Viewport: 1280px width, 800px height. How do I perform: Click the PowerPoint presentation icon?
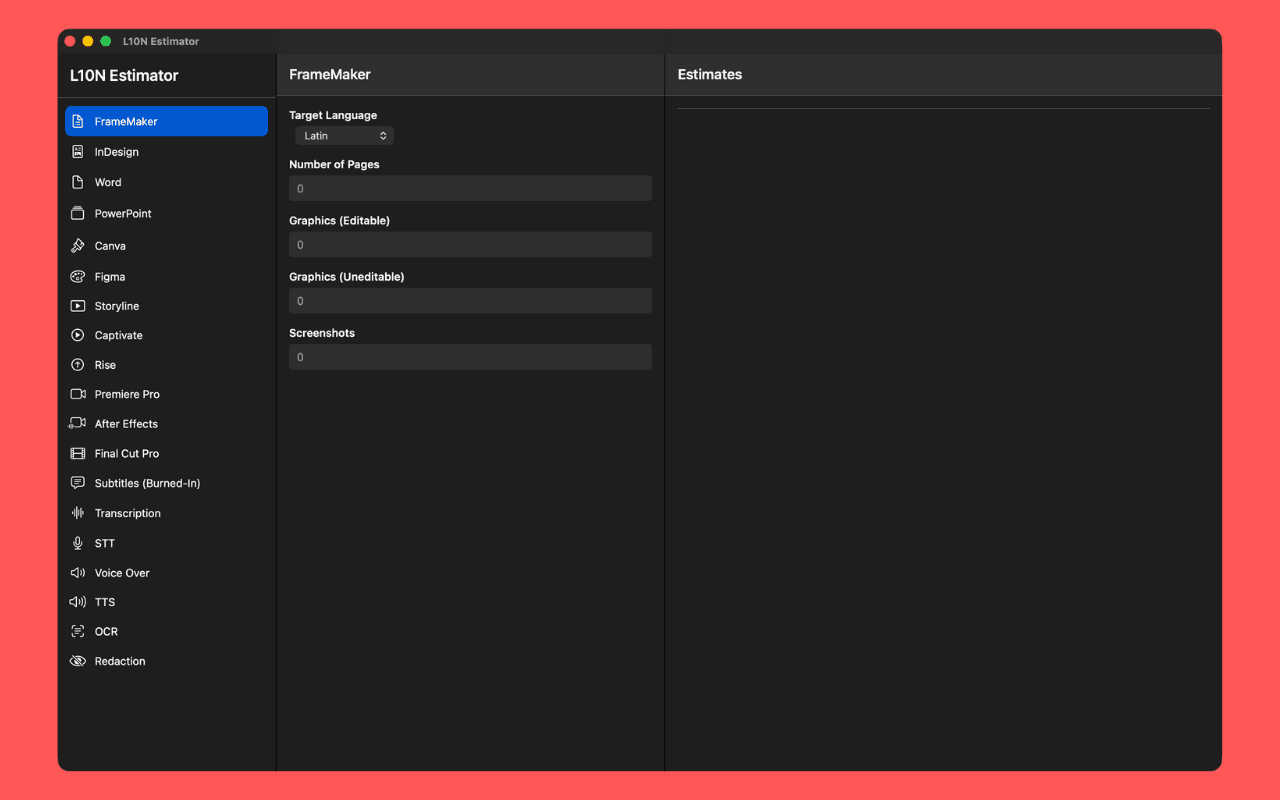tap(78, 213)
